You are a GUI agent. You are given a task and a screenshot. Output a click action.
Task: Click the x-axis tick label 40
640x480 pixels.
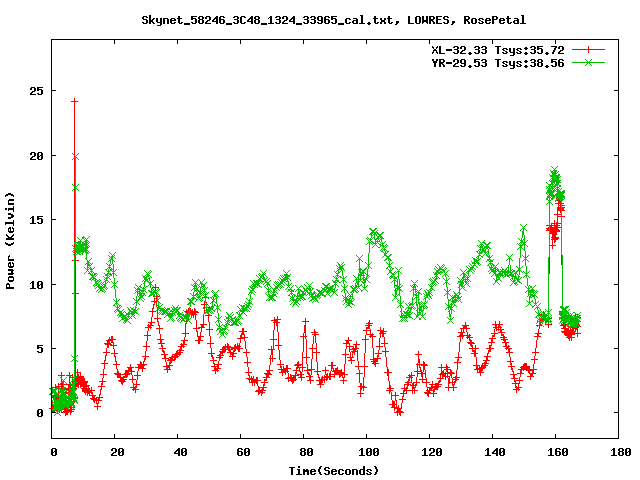coord(180,452)
